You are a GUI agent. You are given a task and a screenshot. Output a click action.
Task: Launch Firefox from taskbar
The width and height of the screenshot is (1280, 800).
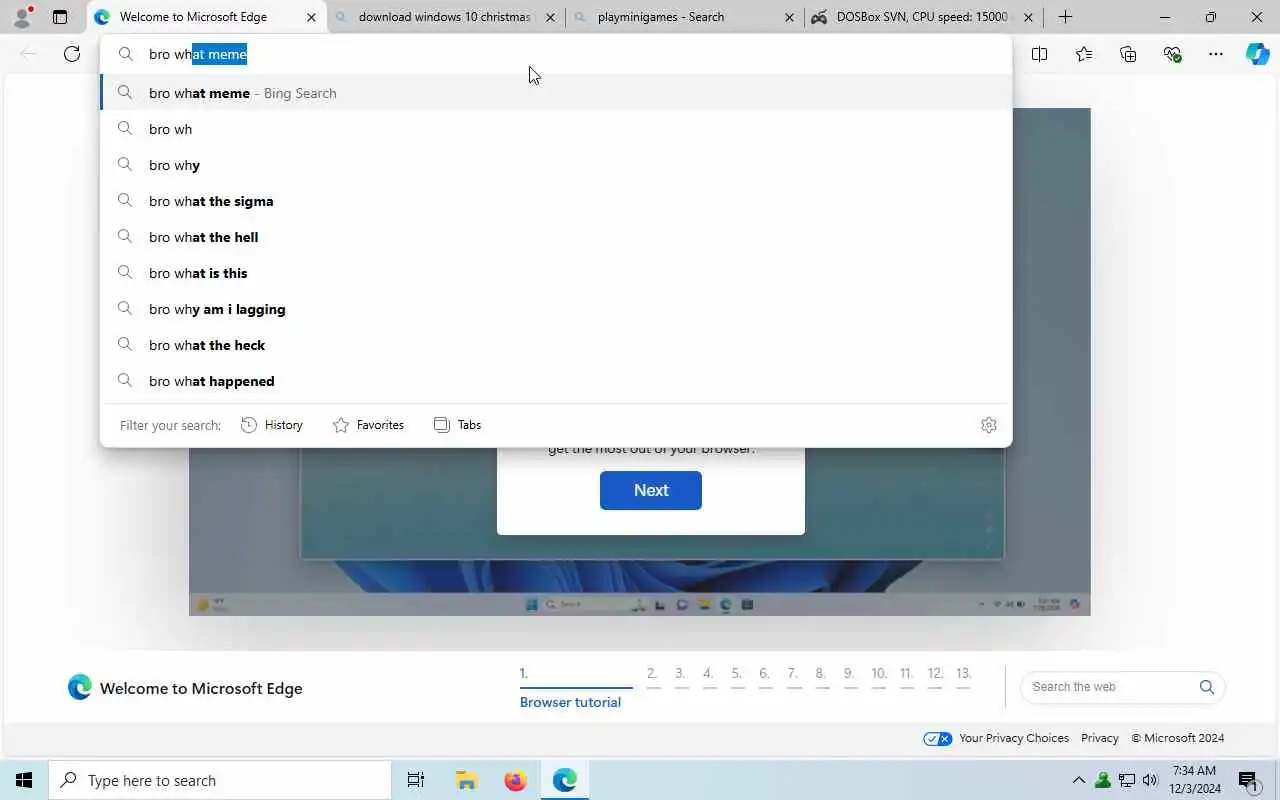(x=516, y=780)
